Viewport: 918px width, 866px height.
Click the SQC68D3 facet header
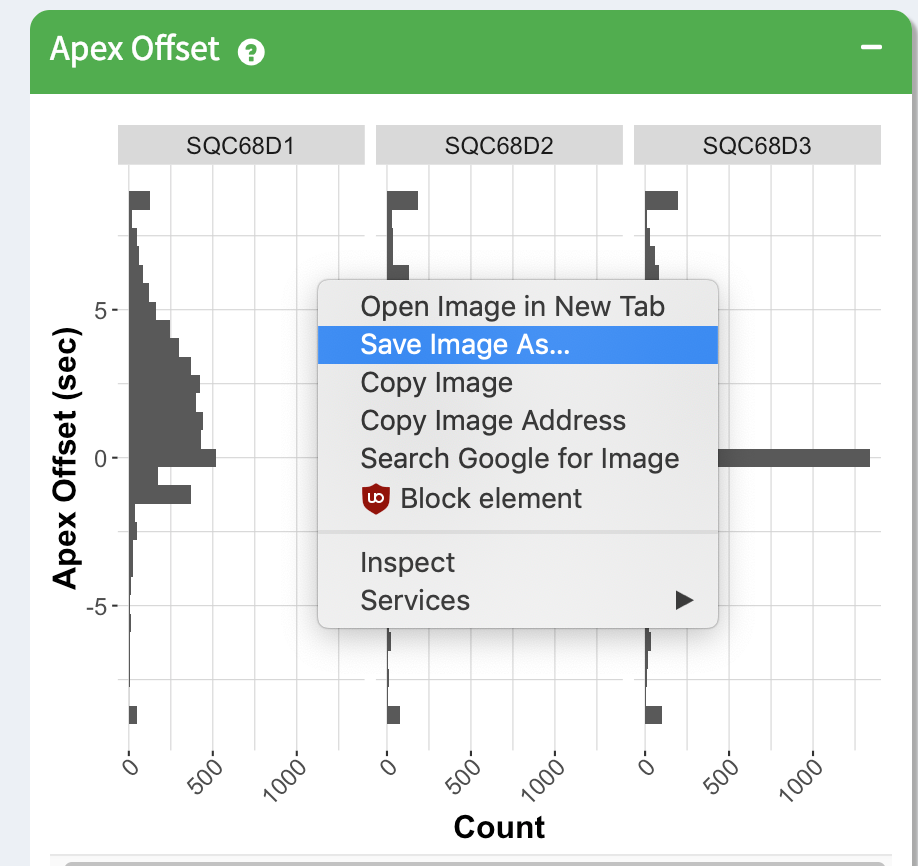[757, 145]
